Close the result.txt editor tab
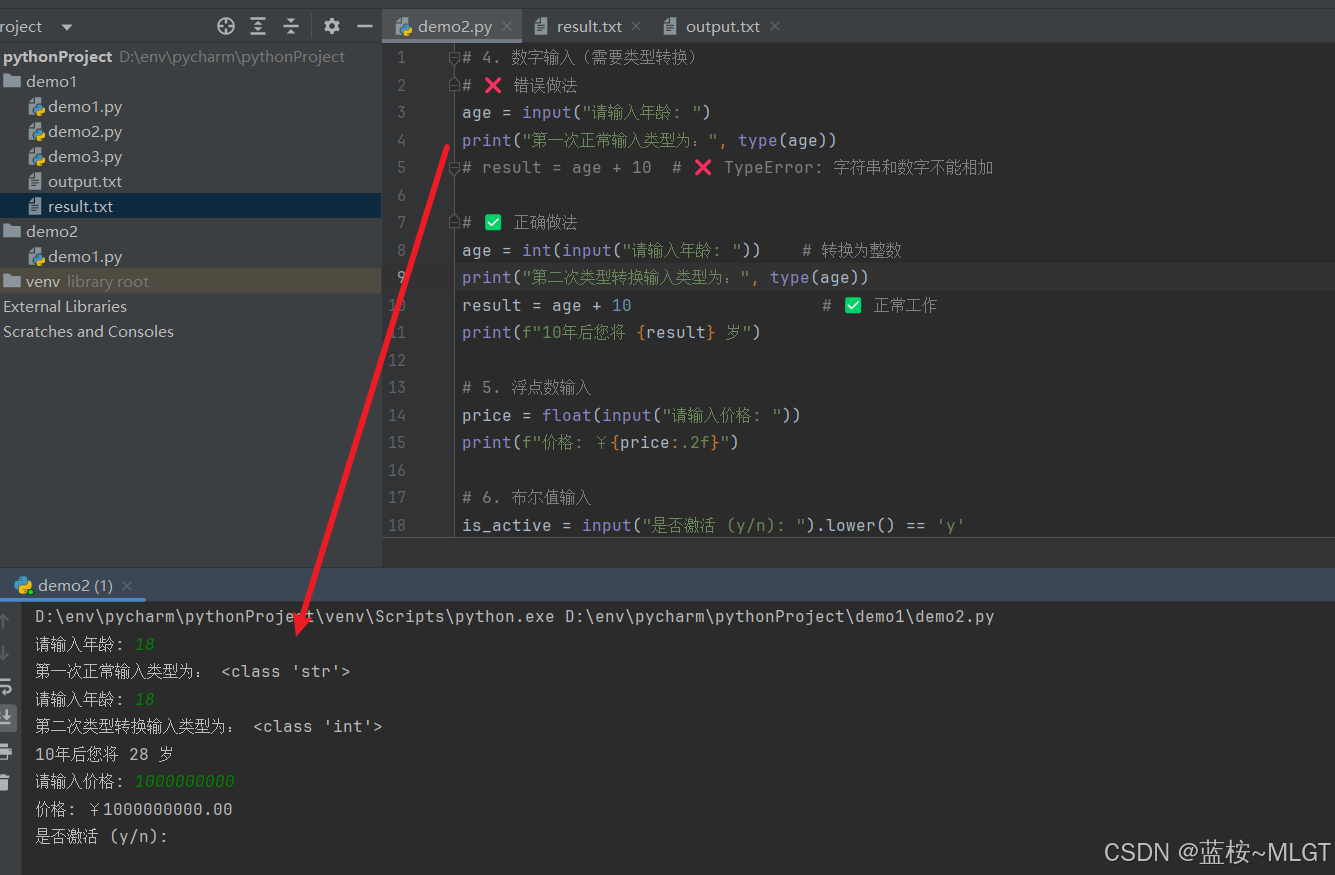The image size is (1335, 875). (637, 27)
